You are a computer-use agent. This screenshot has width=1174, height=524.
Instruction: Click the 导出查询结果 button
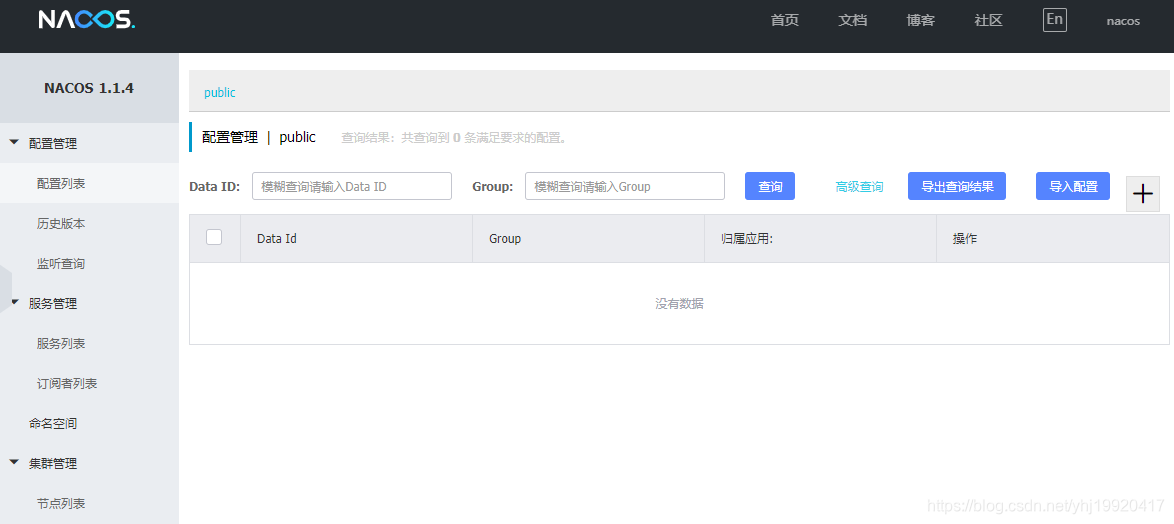click(x=957, y=186)
